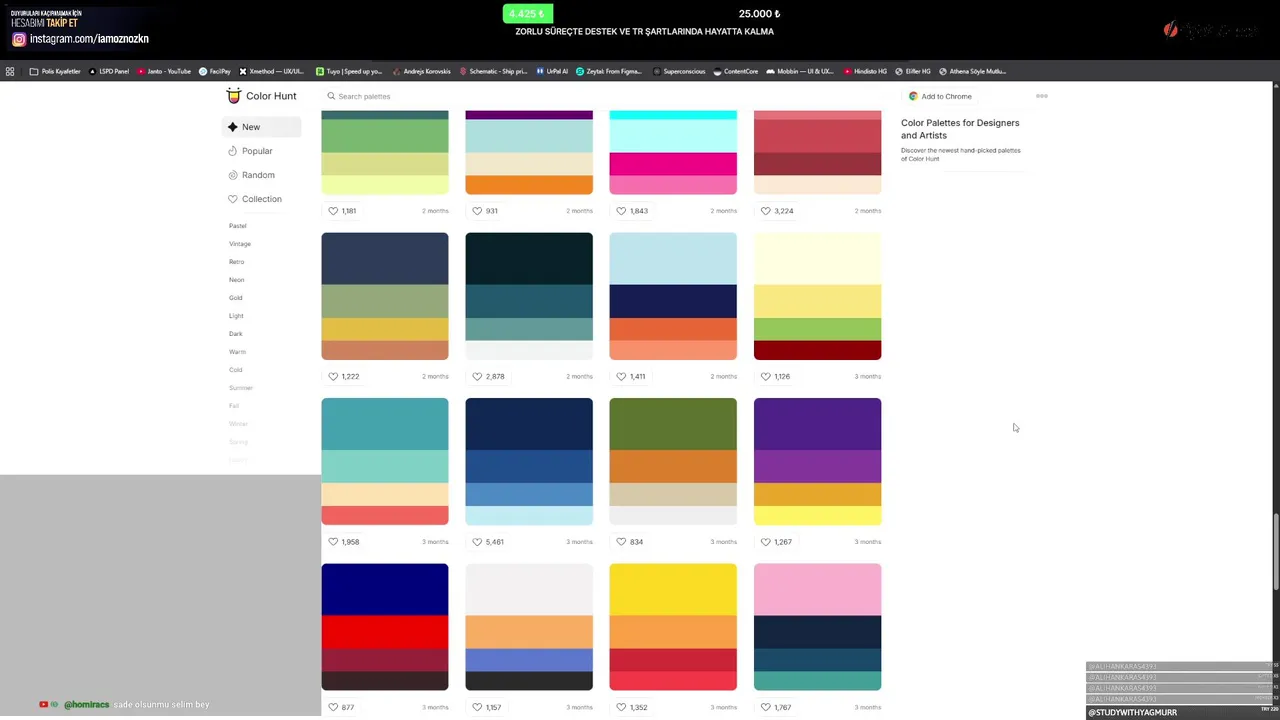Open the Polis Kıyafetler bookmark folder

pos(55,71)
